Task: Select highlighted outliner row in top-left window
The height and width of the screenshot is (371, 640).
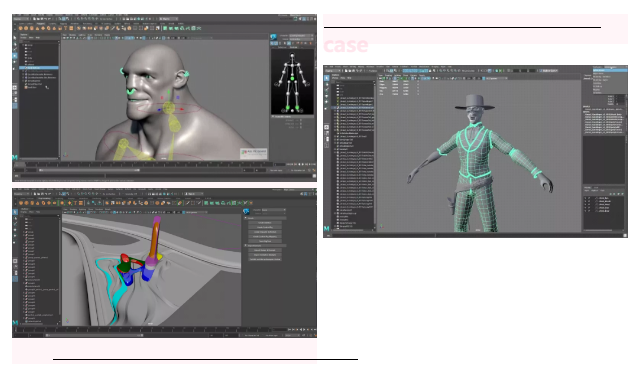Action: coord(39,68)
